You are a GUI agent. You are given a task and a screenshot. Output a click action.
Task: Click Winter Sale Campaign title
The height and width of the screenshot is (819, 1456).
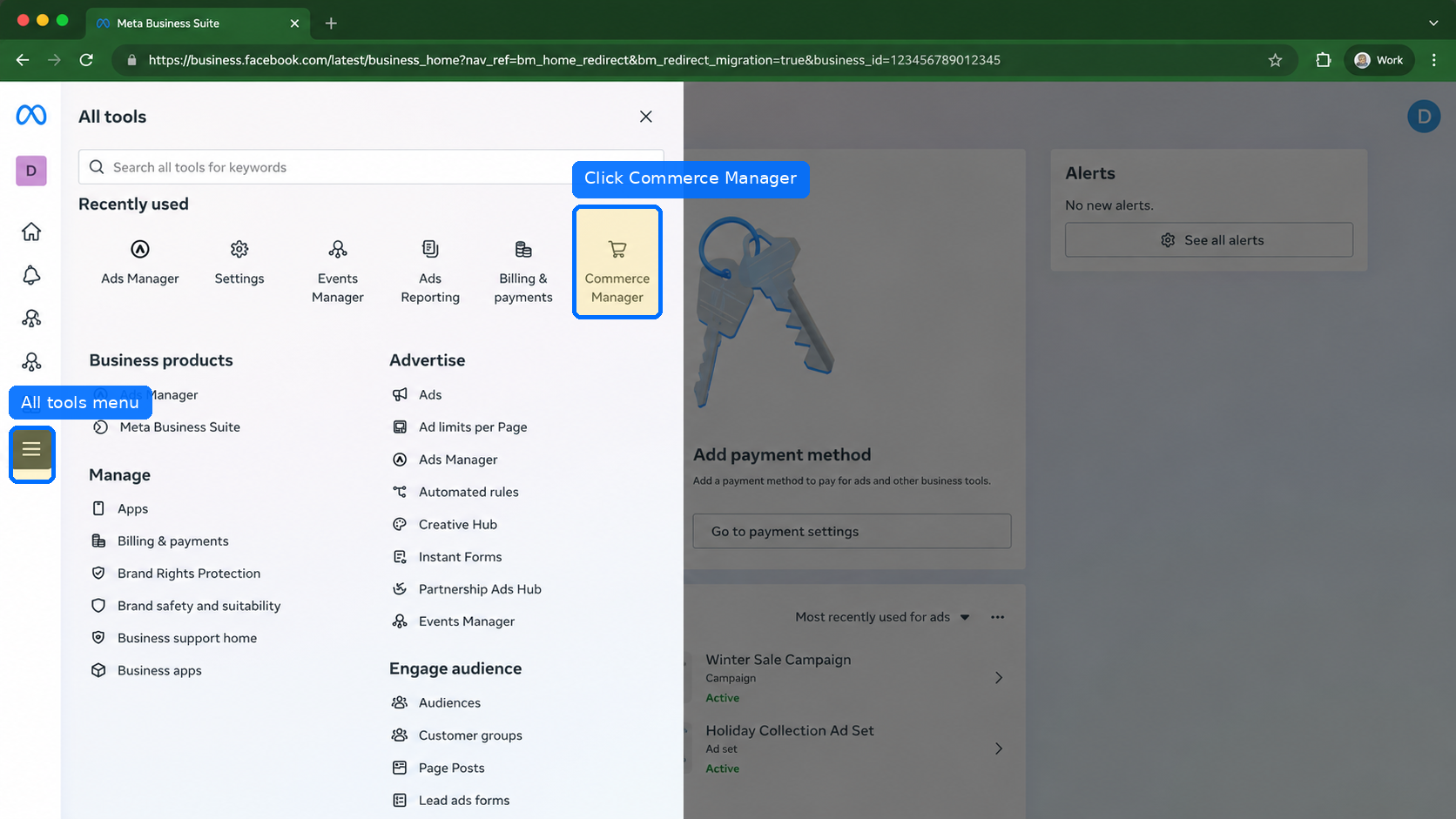tap(779, 660)
